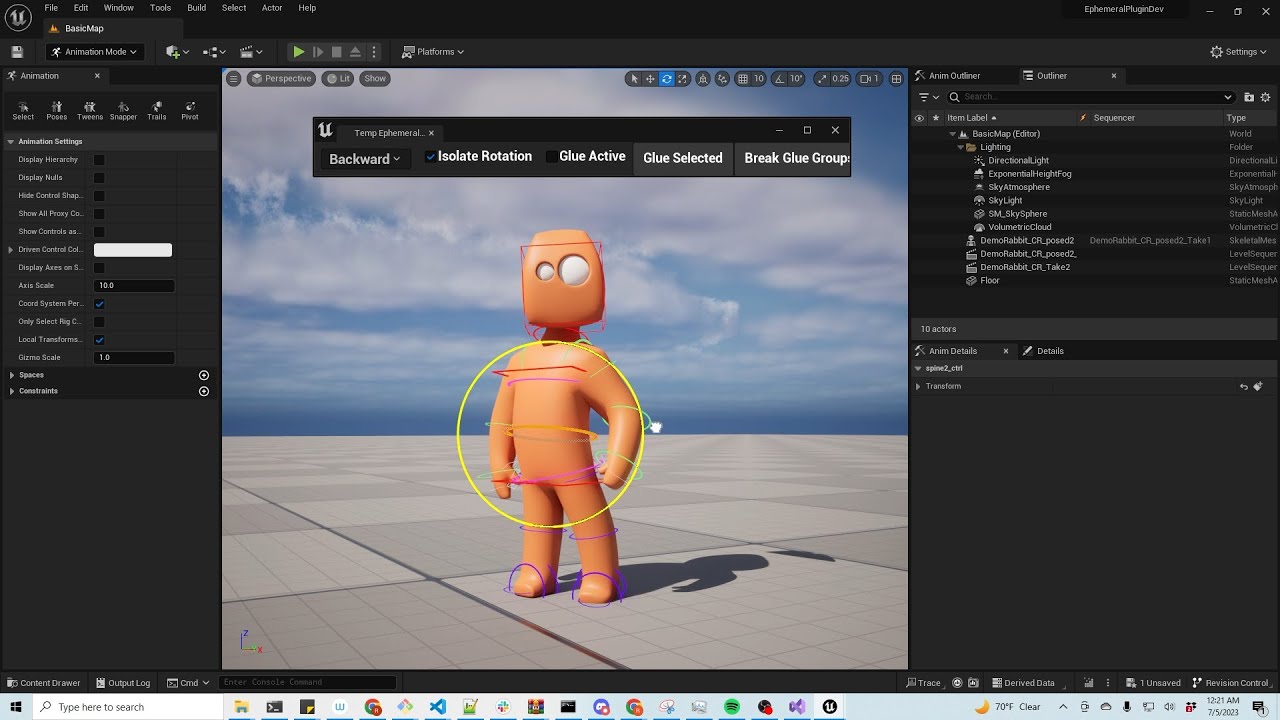Click the Select tool in Animation panel
The image size is (1280, 720).
click(23, 110)
